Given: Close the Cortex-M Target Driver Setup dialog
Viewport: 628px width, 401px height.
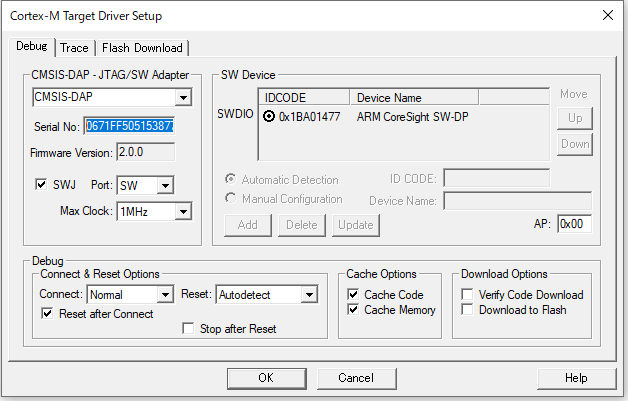Looking at the screenshot, I should 608,15.
